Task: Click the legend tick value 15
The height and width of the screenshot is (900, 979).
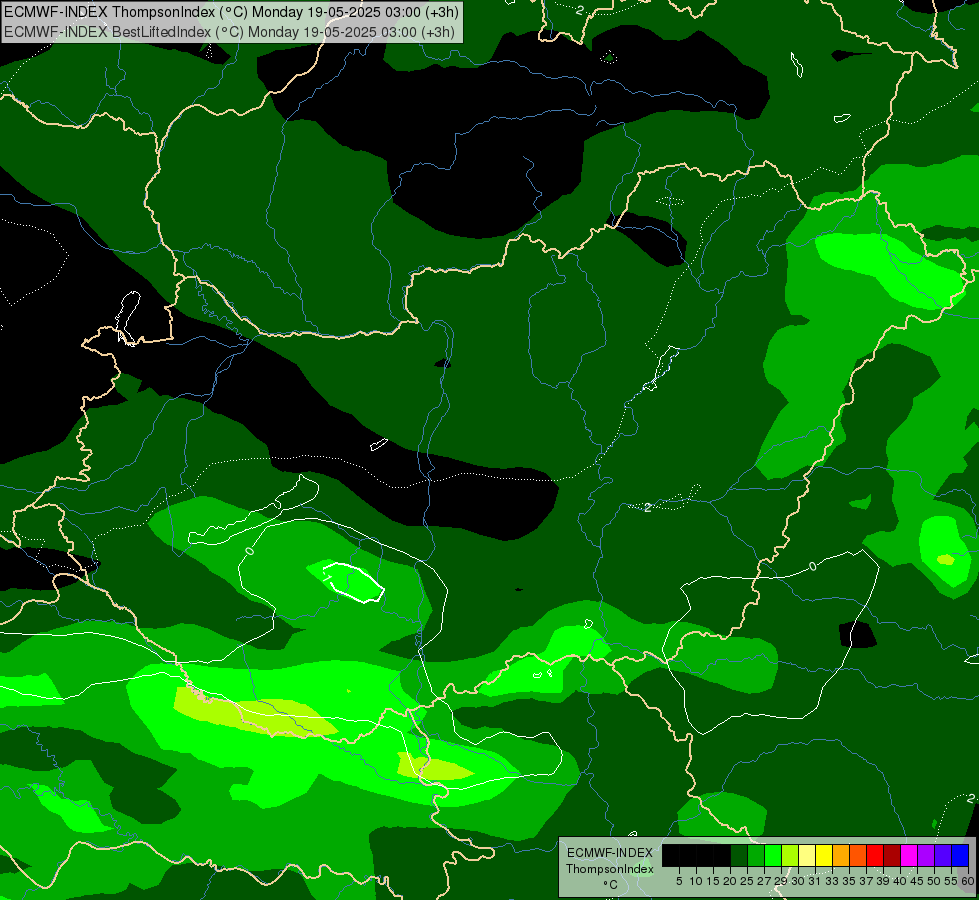Action: [714, 881]
